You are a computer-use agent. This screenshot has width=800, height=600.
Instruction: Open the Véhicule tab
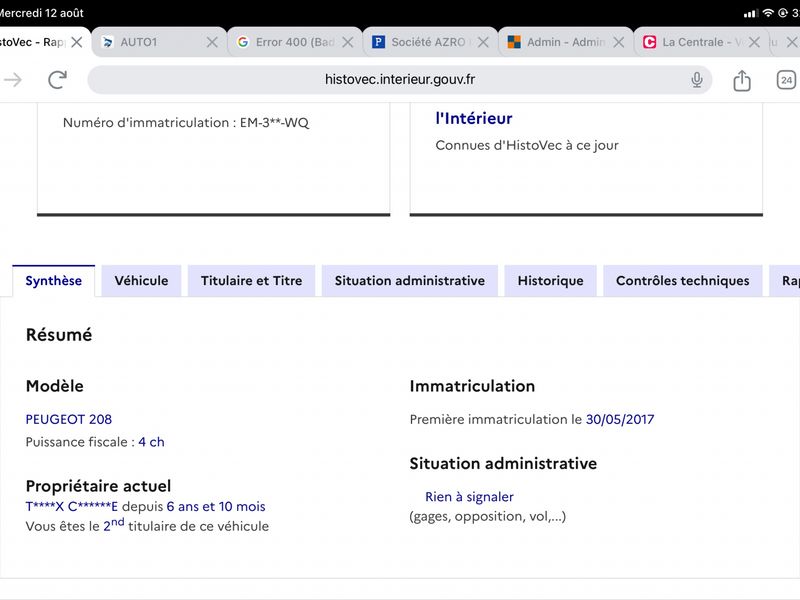(x=141, y=281)
